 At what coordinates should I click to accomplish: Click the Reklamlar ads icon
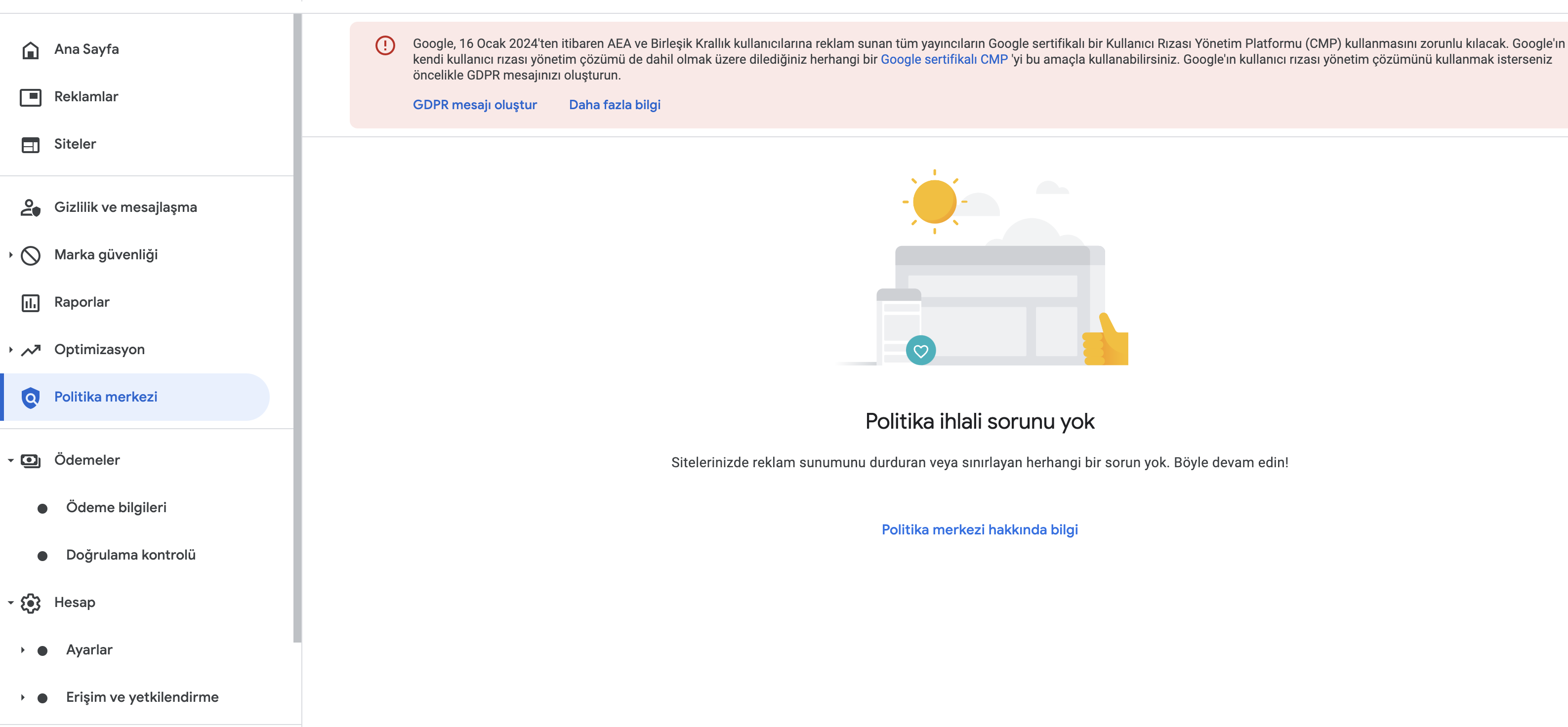(31, 97)
